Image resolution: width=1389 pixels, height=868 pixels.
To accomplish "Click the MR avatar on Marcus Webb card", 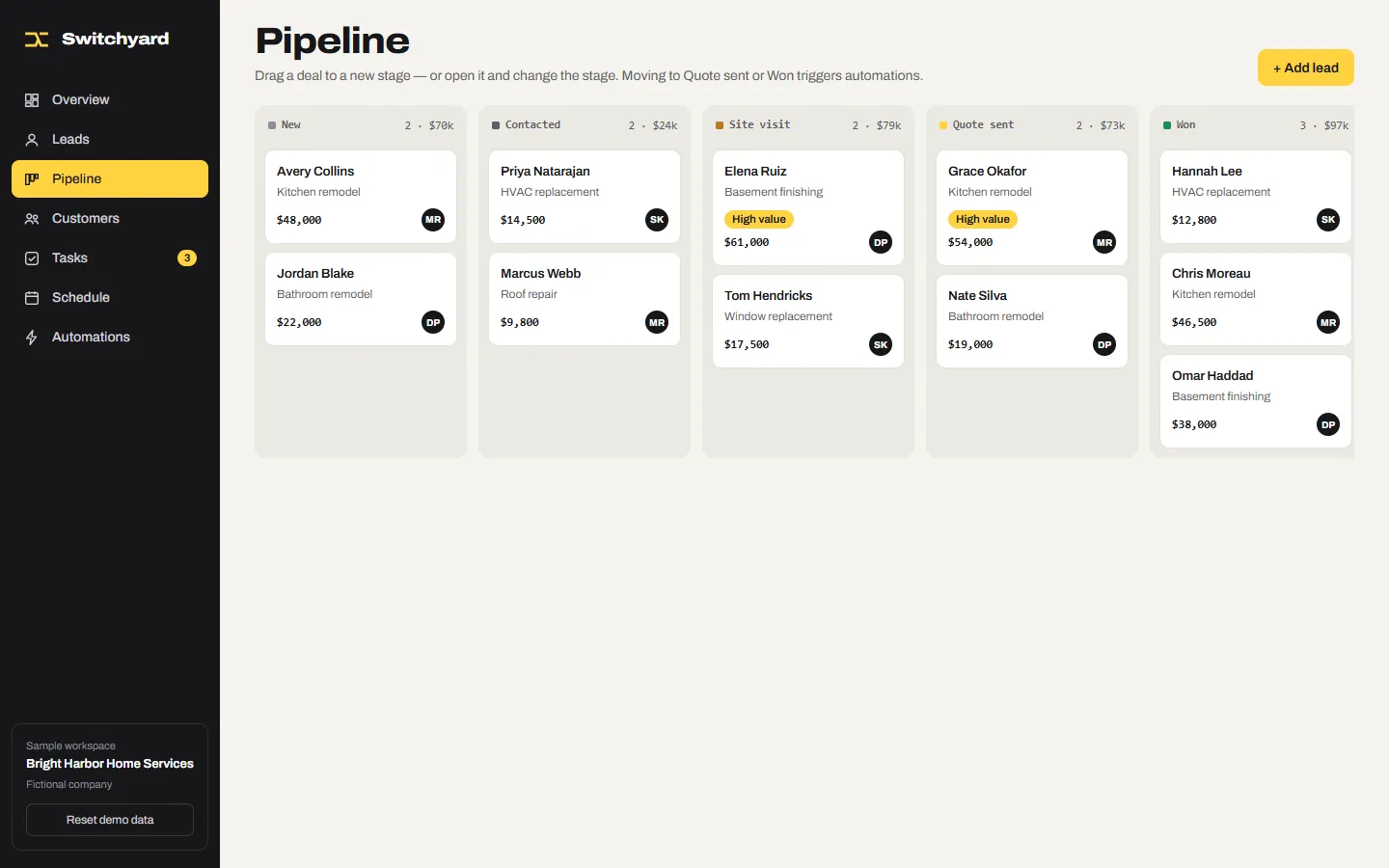I will 657,322.
